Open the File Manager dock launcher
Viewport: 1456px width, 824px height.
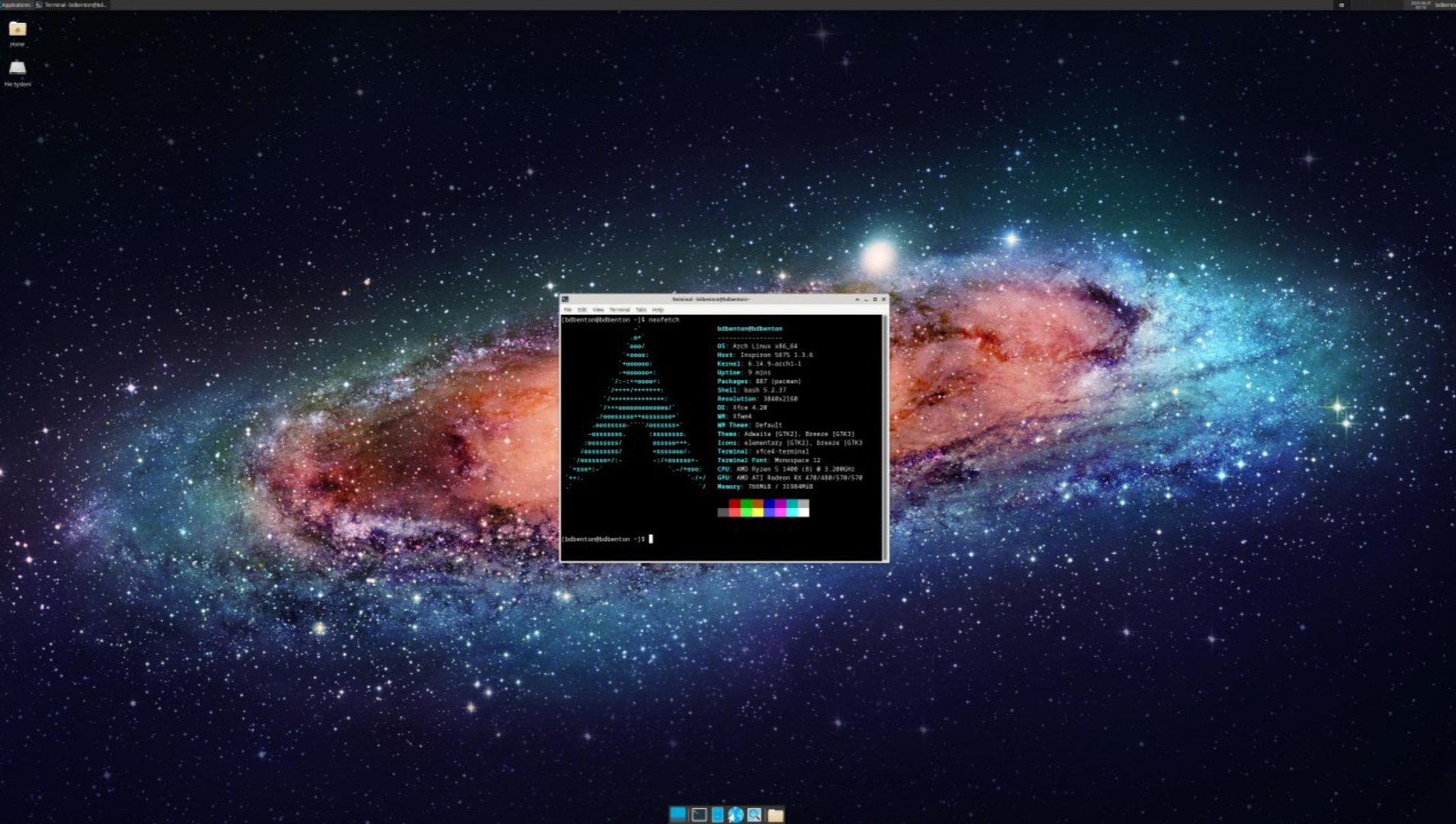click(x=717, y=814)
